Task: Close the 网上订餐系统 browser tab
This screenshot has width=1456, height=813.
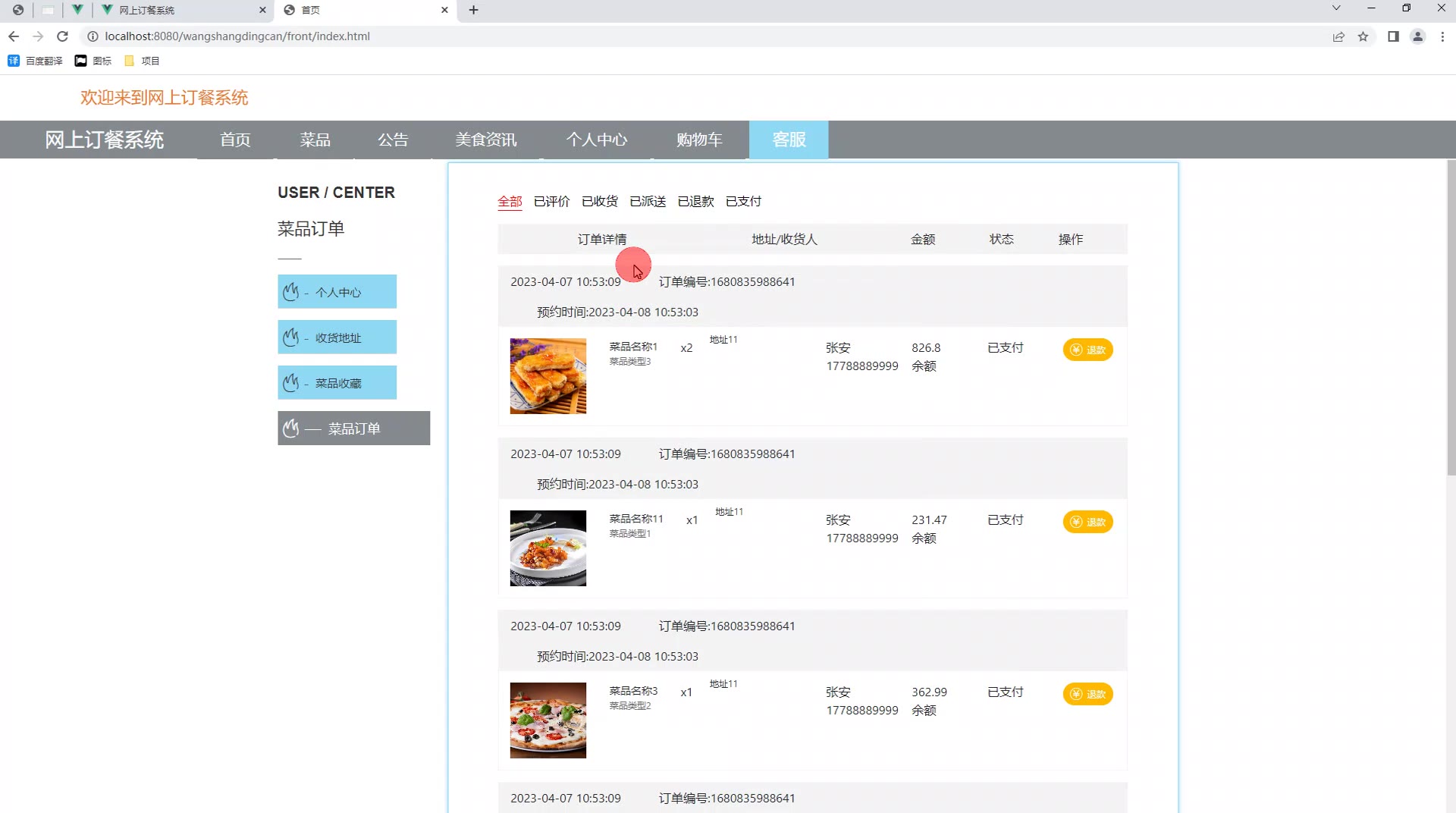Action: pyautogui.click(x=262, y=10)
